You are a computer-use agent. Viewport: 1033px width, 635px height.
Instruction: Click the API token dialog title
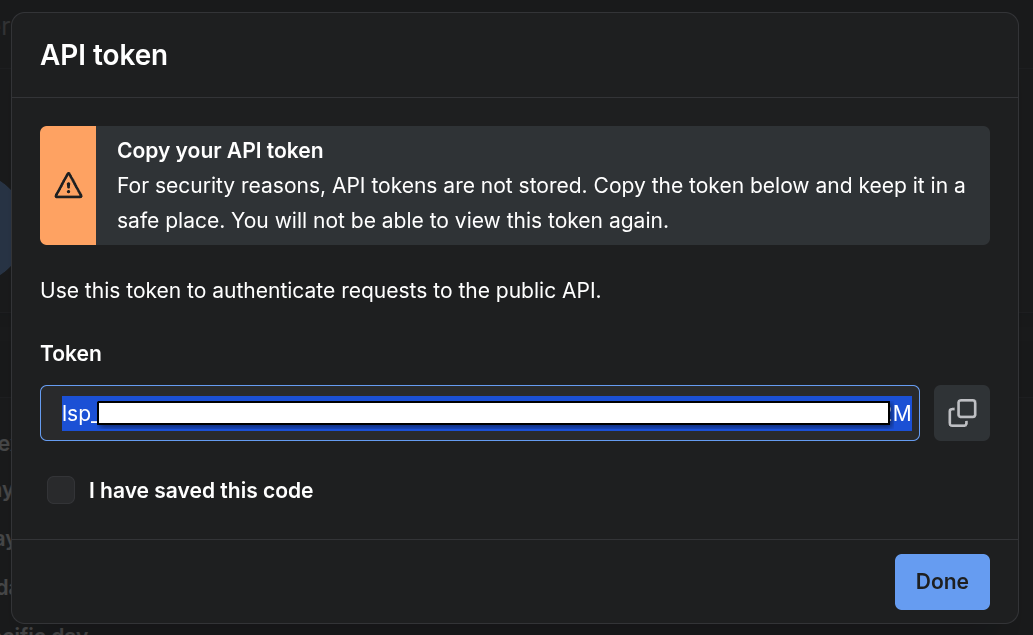coord(104,55)
